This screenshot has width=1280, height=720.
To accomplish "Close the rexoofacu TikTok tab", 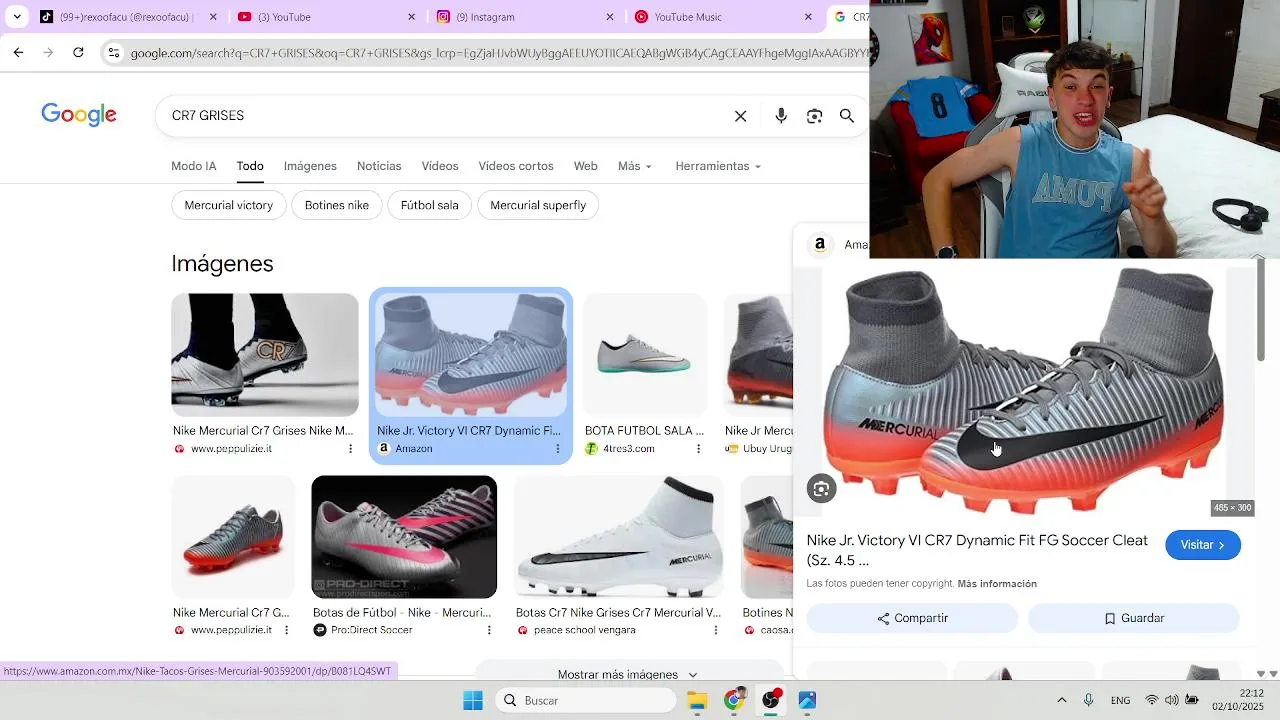I will (x=213, y=17).
